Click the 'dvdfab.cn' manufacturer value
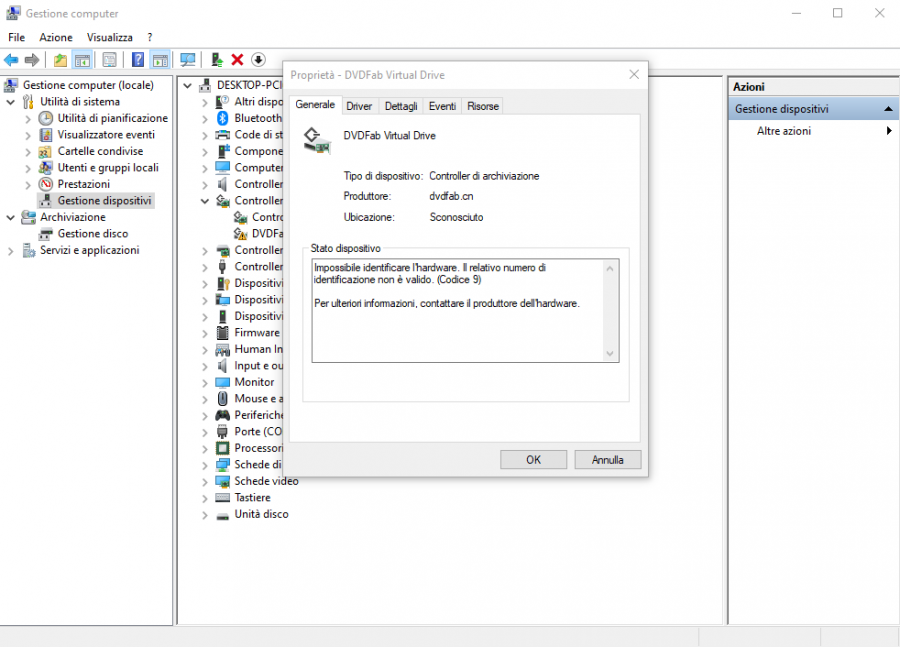 (451, 196)
